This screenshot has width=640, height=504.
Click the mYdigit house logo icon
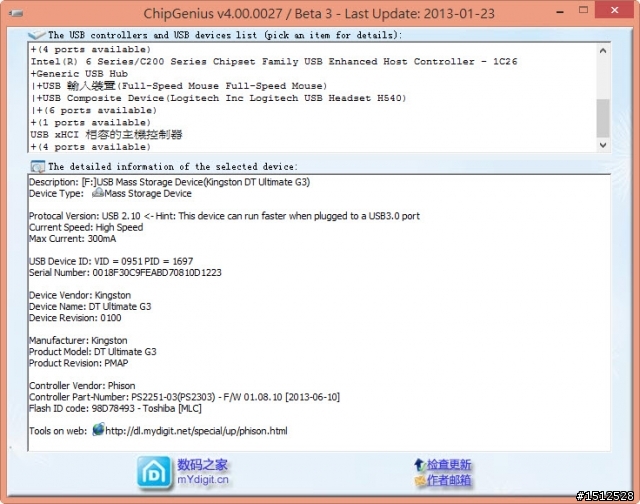[154, 473]
